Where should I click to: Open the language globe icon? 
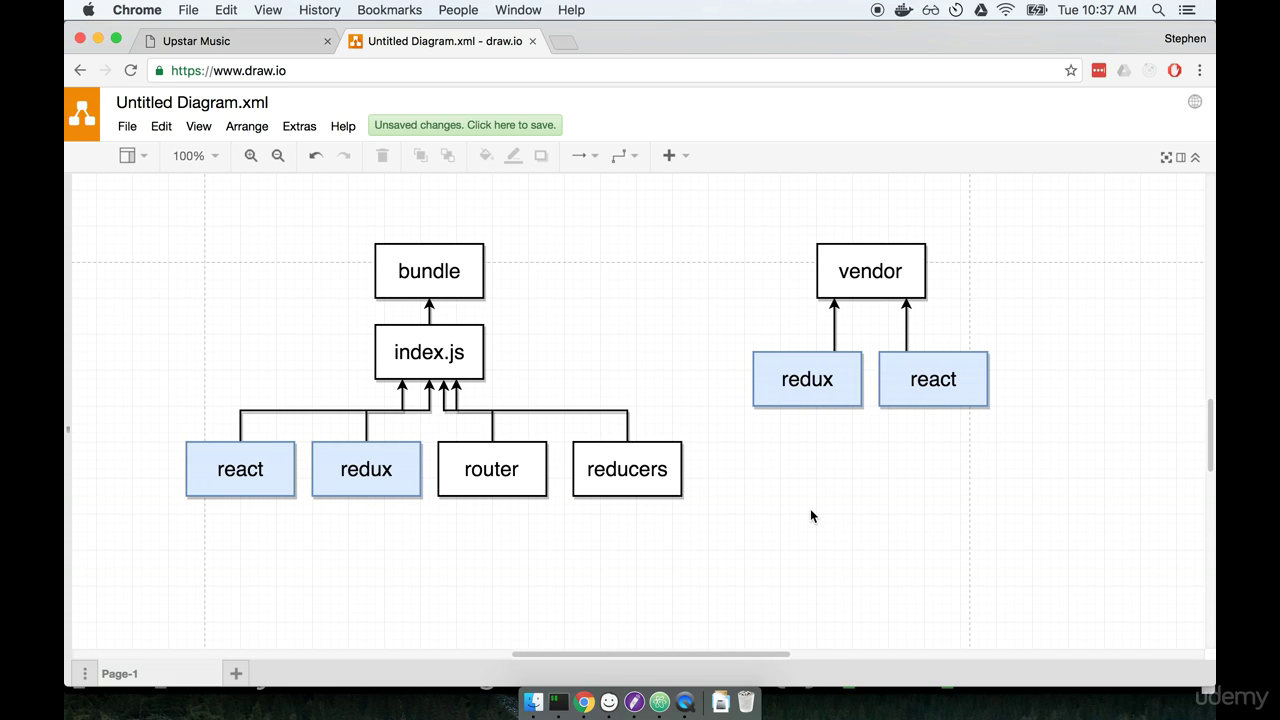coord(1194,102)
